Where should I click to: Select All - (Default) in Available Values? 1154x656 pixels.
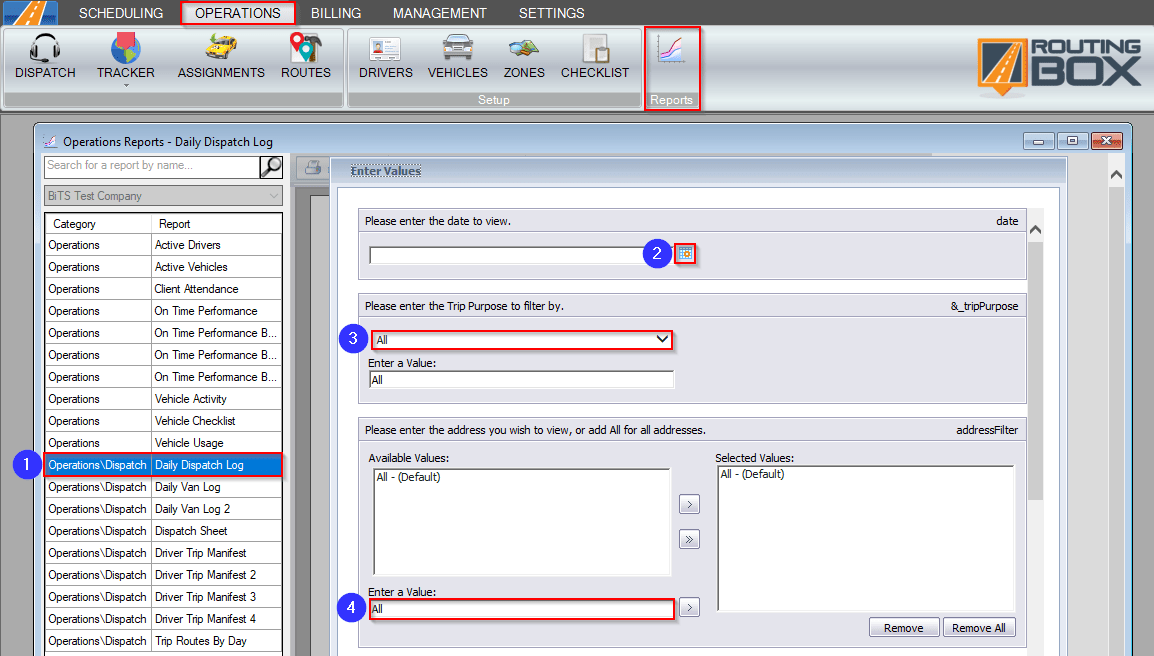(408, 477)
